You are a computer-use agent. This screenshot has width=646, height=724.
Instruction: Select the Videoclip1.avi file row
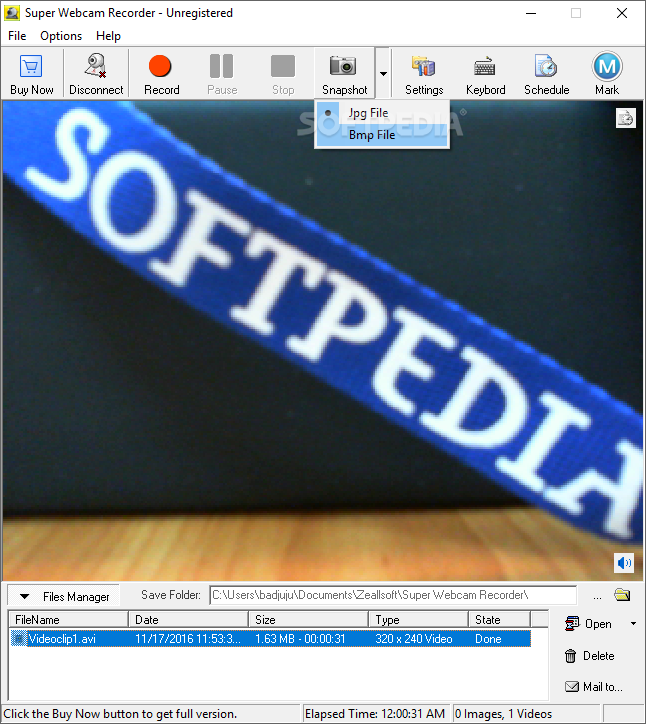(270, 639)
